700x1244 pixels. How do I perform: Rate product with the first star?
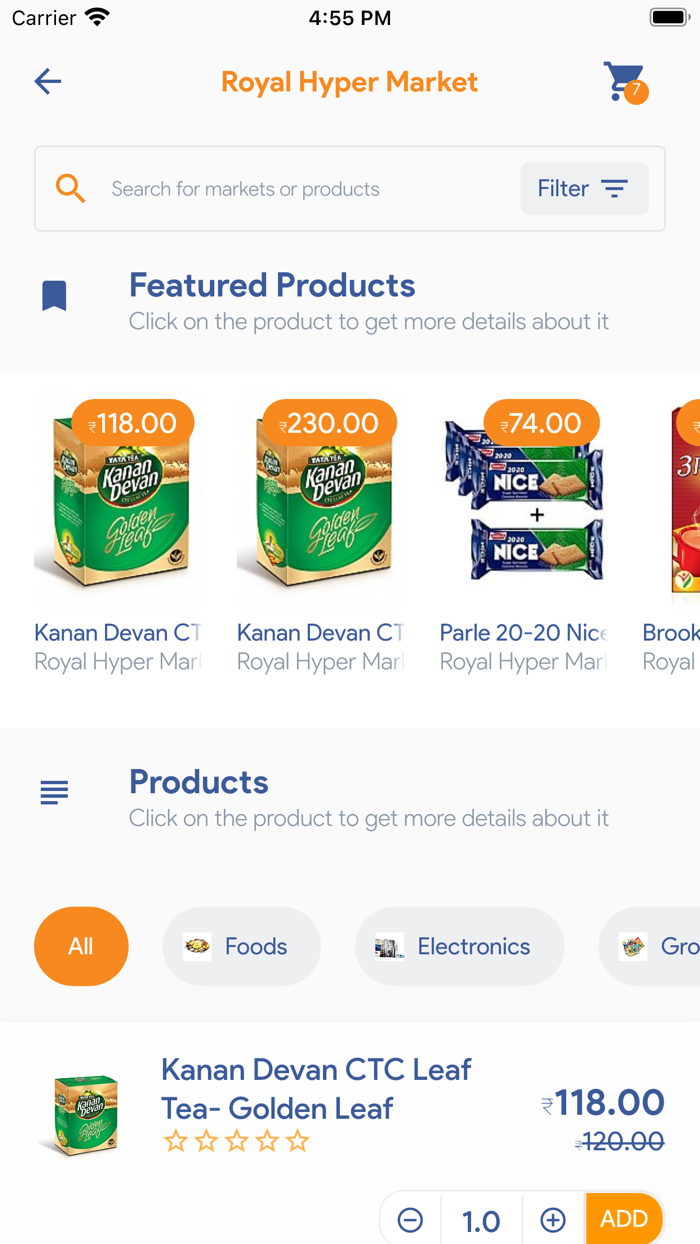pyautogui.click(x=175, y=1141)
